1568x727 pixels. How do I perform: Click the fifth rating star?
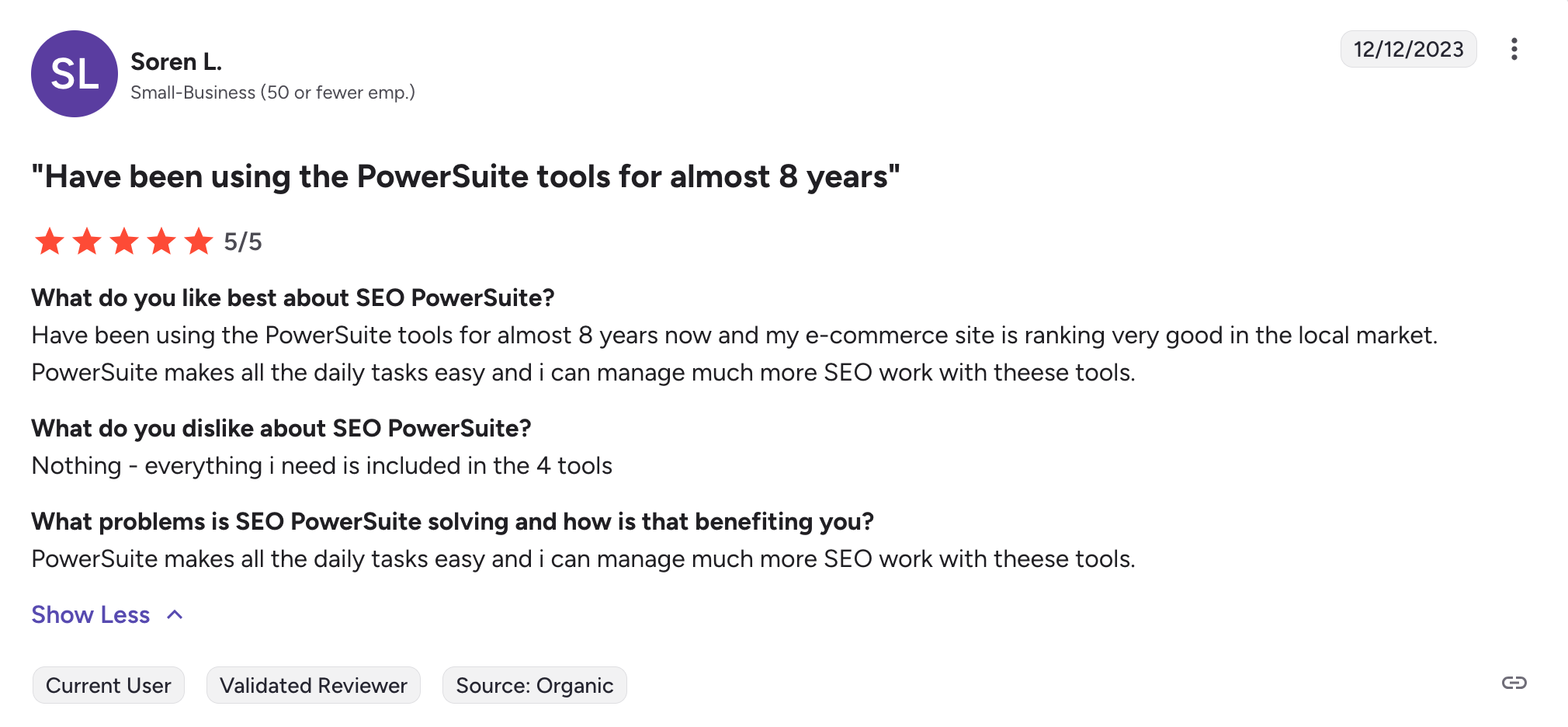[x=199, y=242]
